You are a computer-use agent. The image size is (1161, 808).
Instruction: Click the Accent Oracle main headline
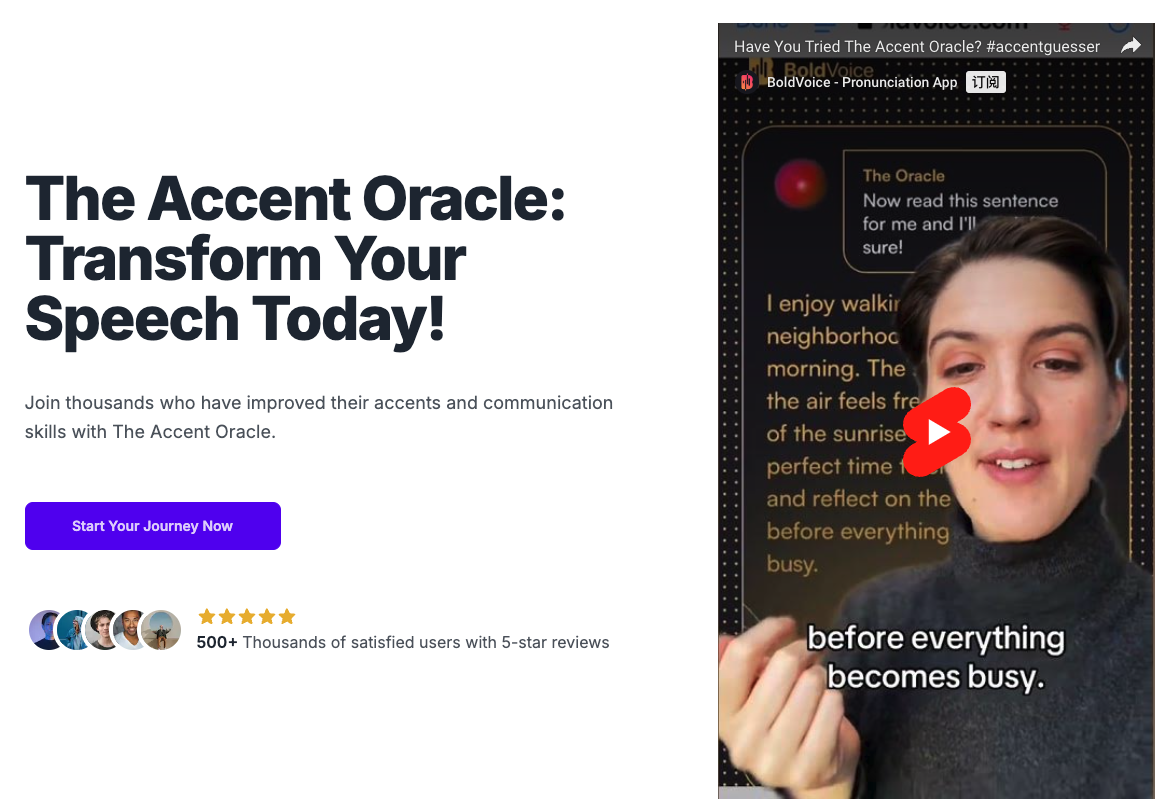point(295,258)
